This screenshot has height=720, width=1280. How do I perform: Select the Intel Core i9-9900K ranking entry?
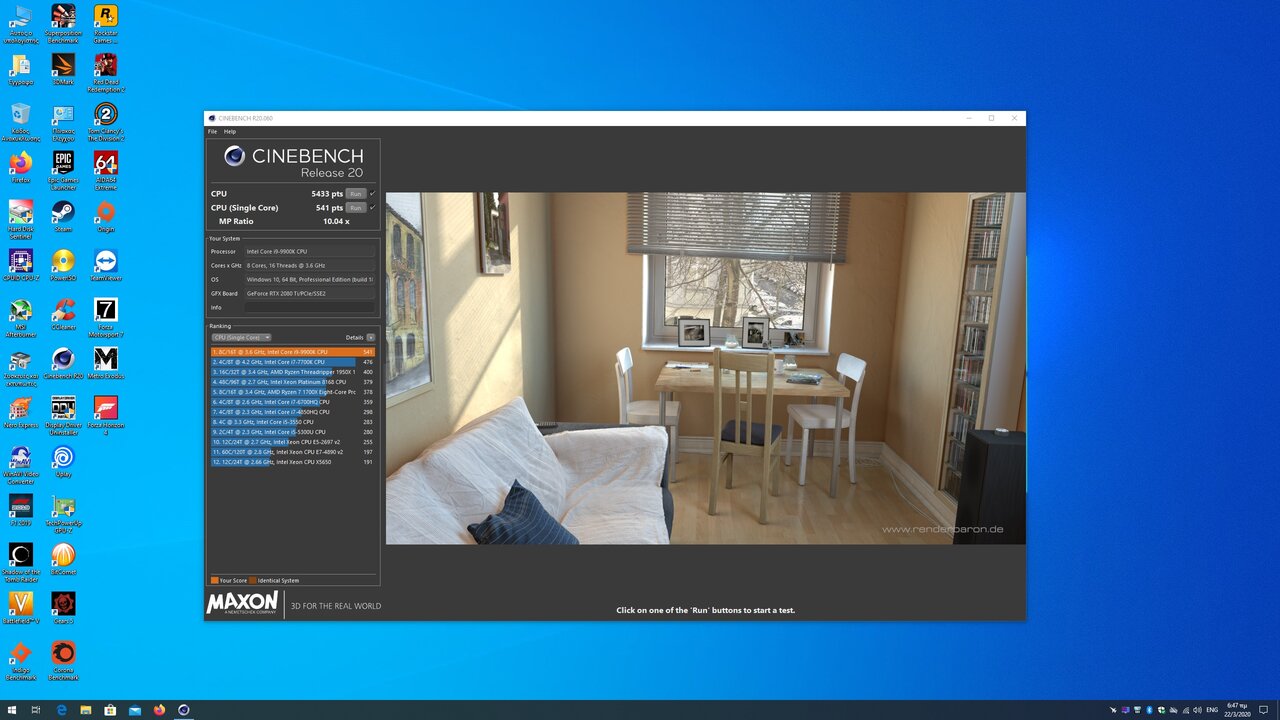pos(292,352)
